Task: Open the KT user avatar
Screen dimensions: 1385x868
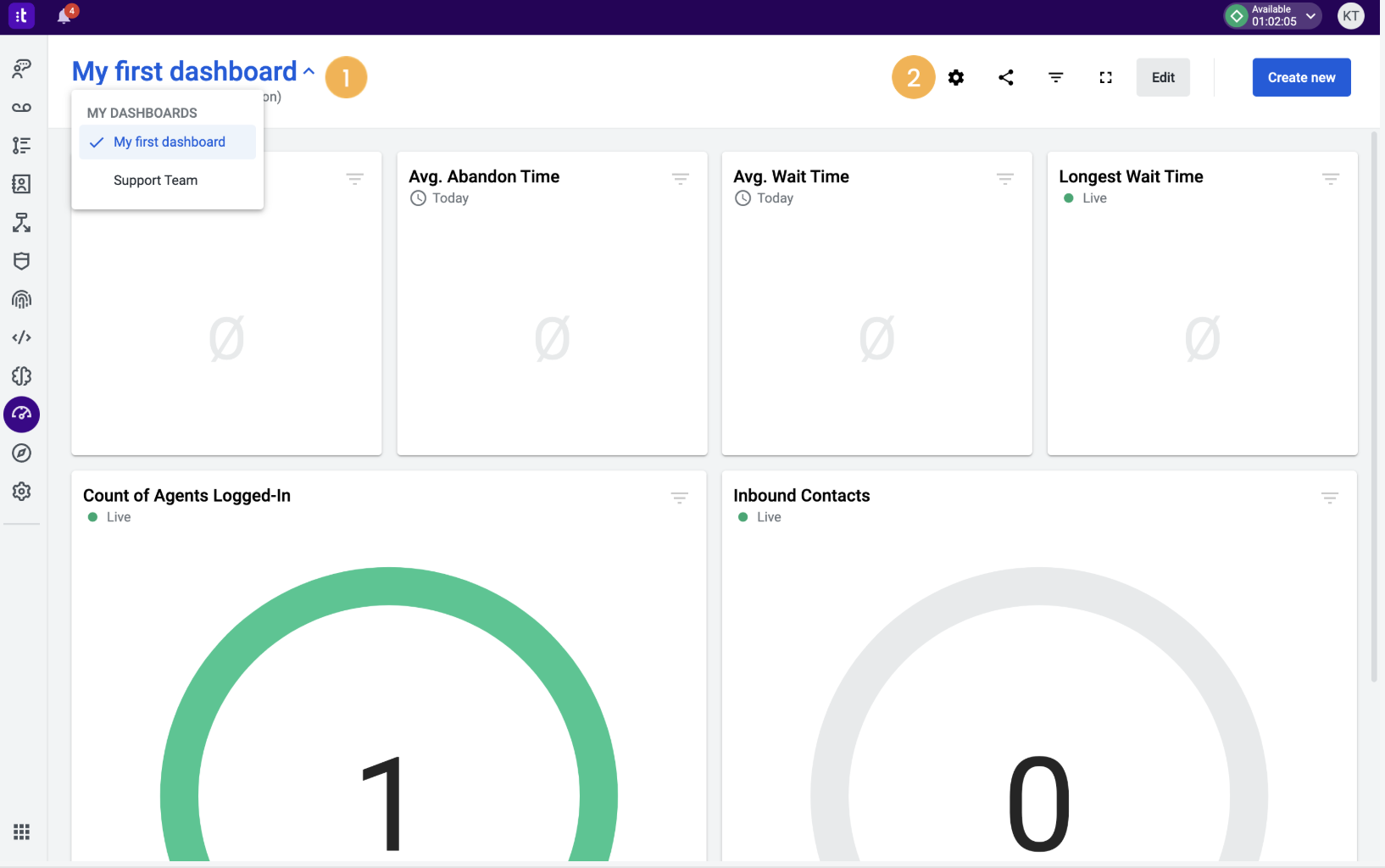Action: 1351,16
